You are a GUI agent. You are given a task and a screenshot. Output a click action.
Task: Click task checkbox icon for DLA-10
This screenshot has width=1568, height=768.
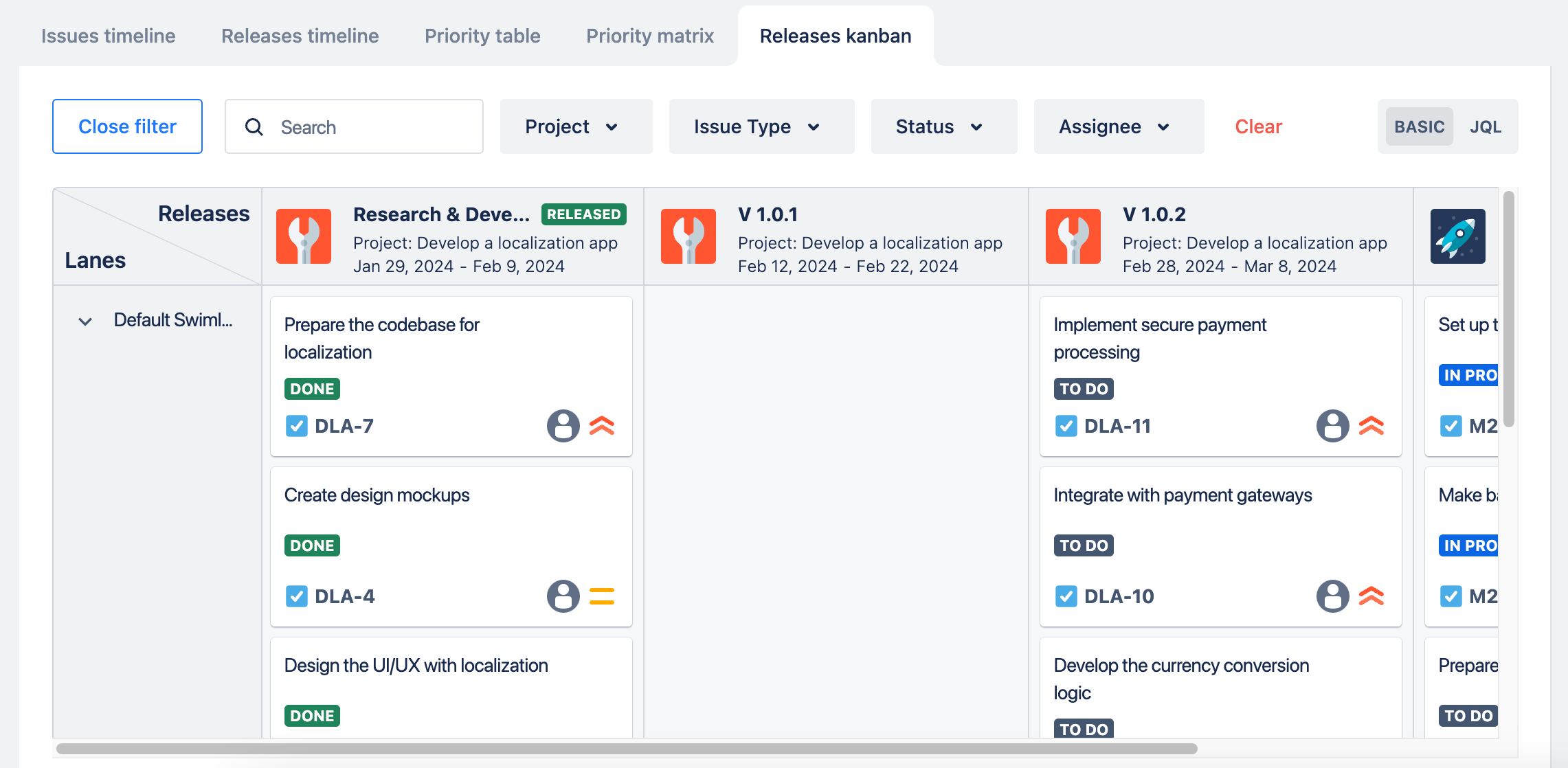[x=1066, y=596]
